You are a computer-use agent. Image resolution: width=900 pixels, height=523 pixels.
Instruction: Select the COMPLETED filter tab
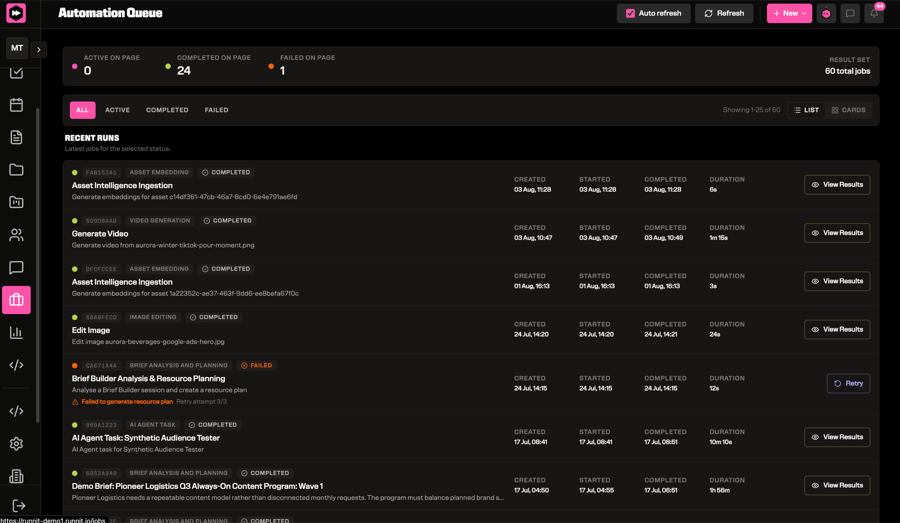(167, 110)
